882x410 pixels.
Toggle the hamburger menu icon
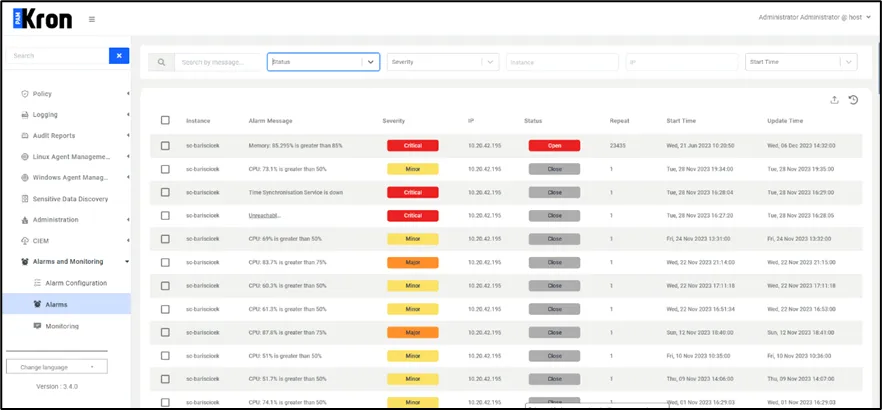[x=92, y=19]
